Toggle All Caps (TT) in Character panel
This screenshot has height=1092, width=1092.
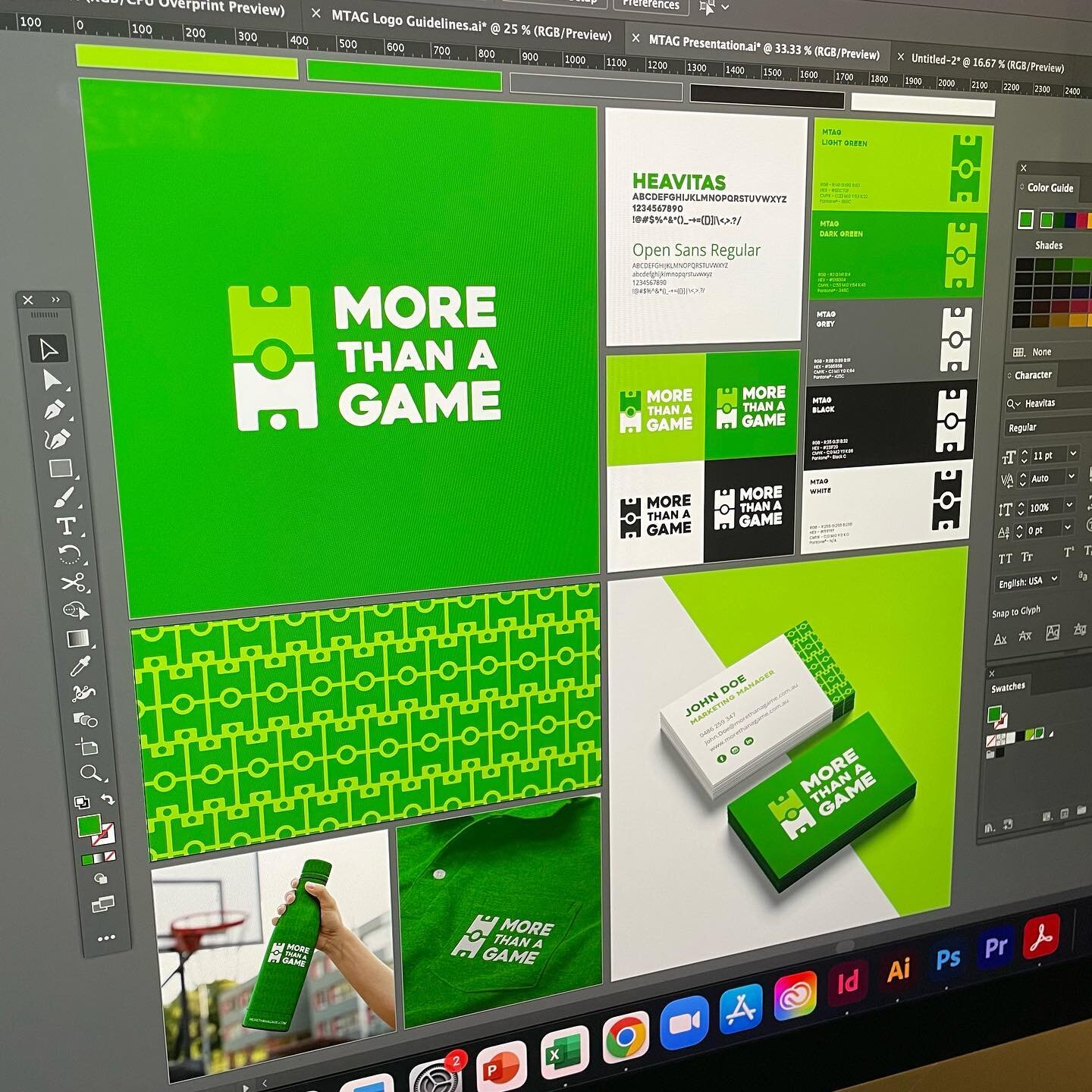pos(1005,559)
